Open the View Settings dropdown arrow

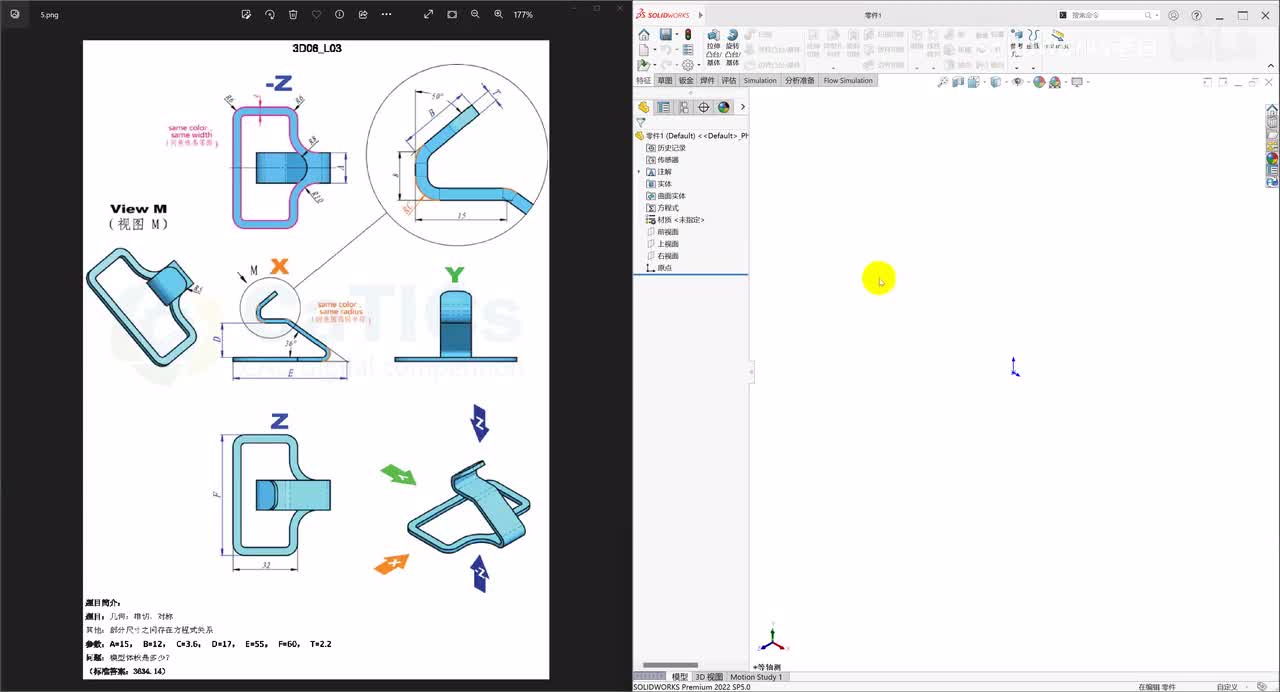(1087, 82)
